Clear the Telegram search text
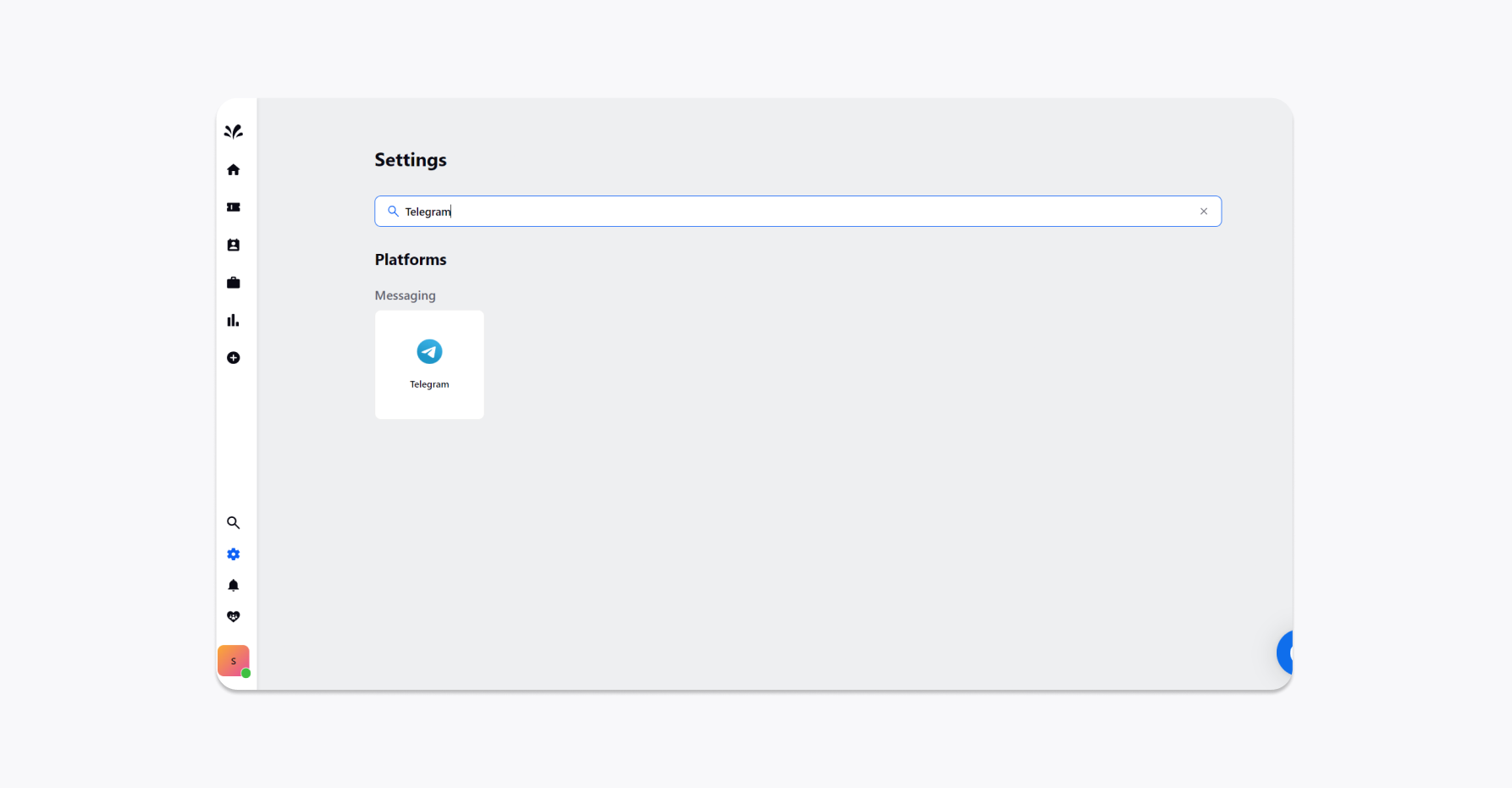The image size is (1512, 788). click(1204, 212)
